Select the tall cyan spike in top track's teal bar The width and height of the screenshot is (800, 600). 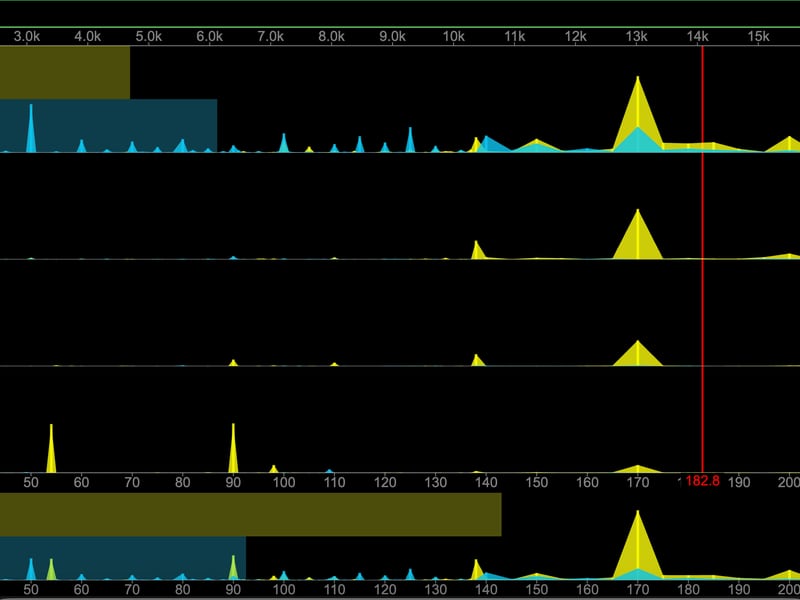point(31,130)
